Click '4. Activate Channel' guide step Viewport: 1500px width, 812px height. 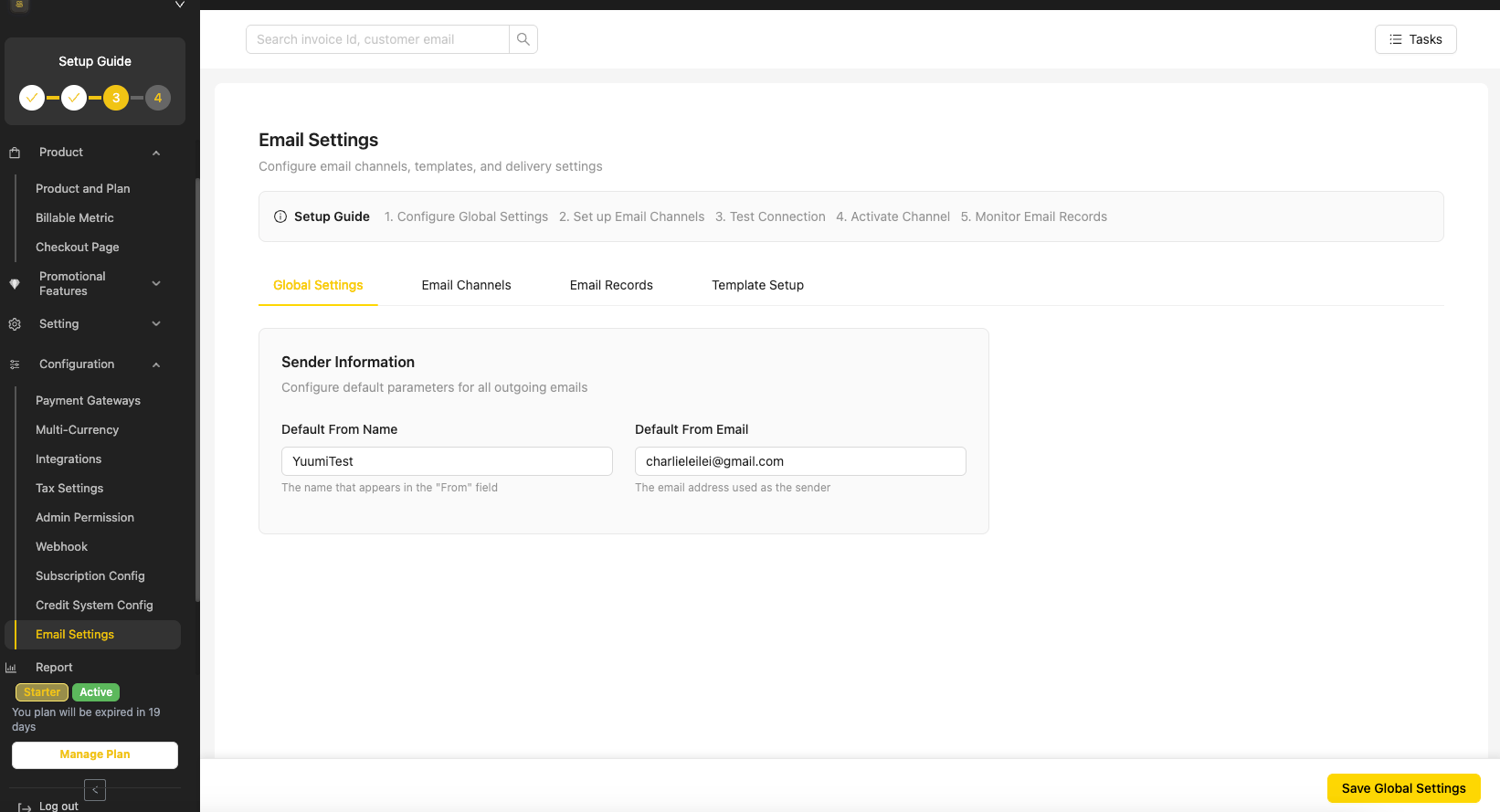[x=893, y=216]
